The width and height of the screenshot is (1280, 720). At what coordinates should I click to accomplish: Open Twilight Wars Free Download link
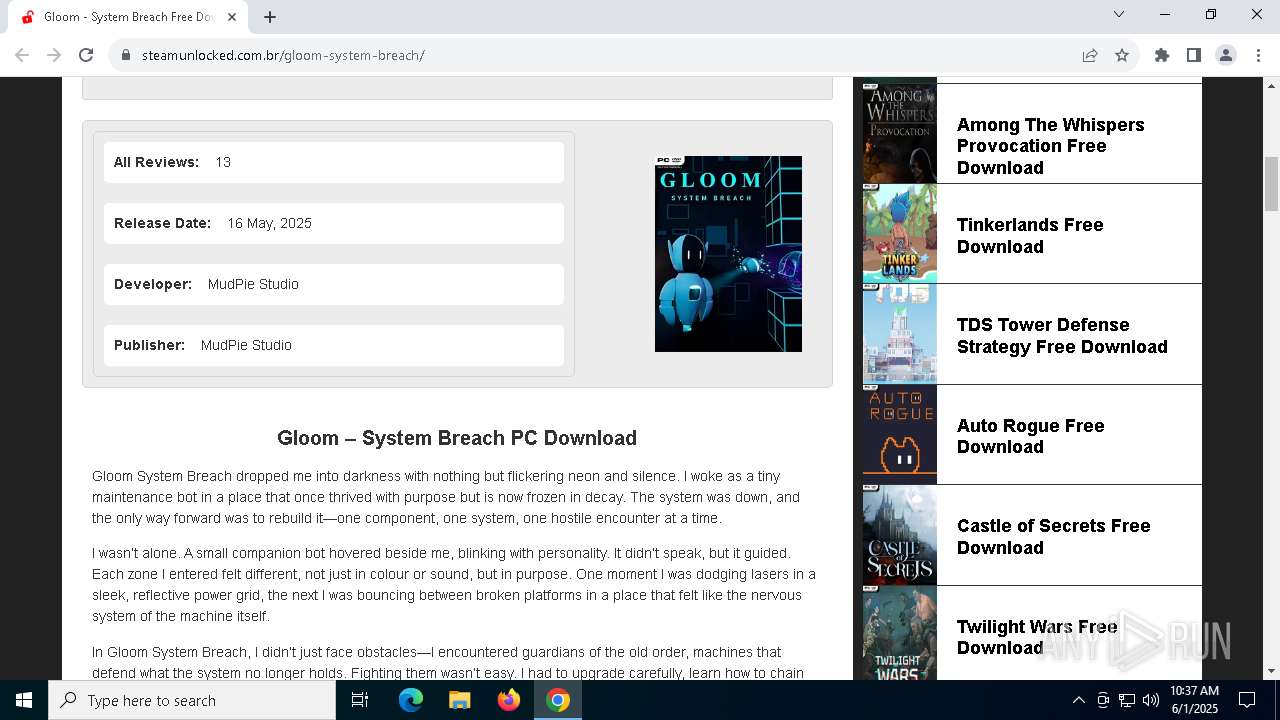click(x=1037, y=637)
